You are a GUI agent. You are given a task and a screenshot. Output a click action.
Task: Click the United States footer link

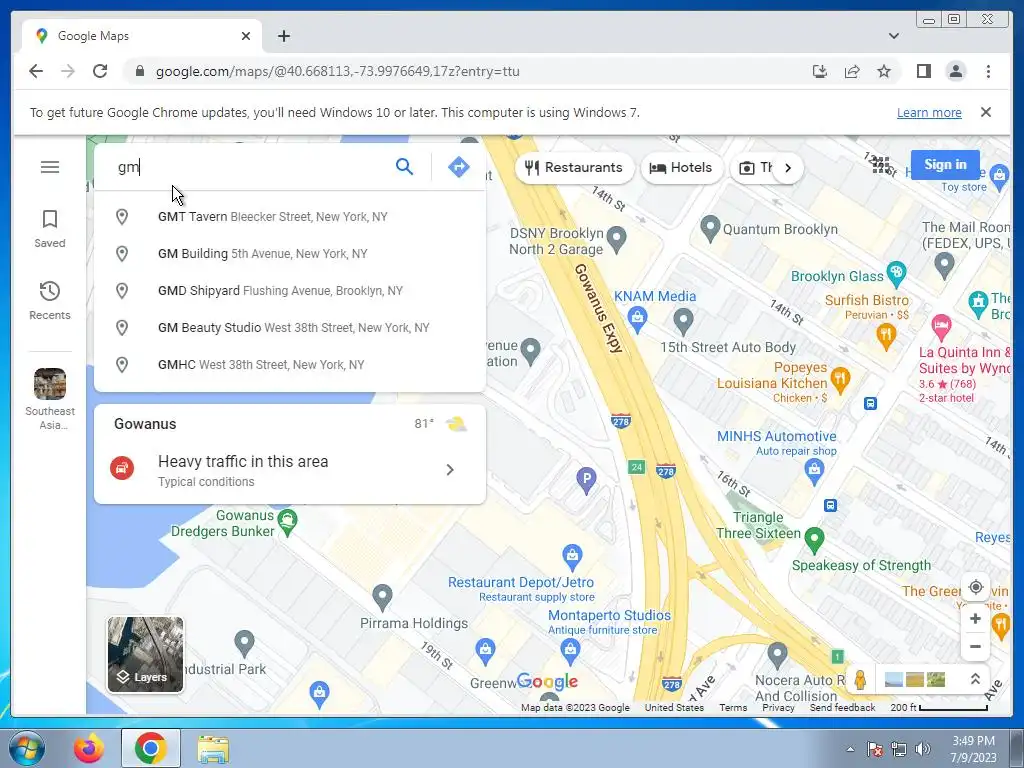[674, 707]
